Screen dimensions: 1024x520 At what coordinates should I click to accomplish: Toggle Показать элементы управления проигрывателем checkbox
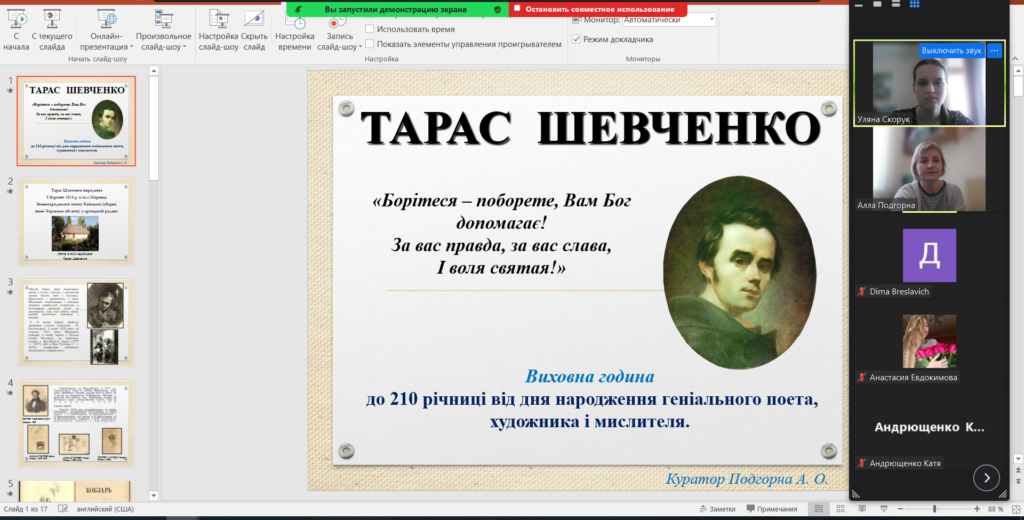click(370, 44)
